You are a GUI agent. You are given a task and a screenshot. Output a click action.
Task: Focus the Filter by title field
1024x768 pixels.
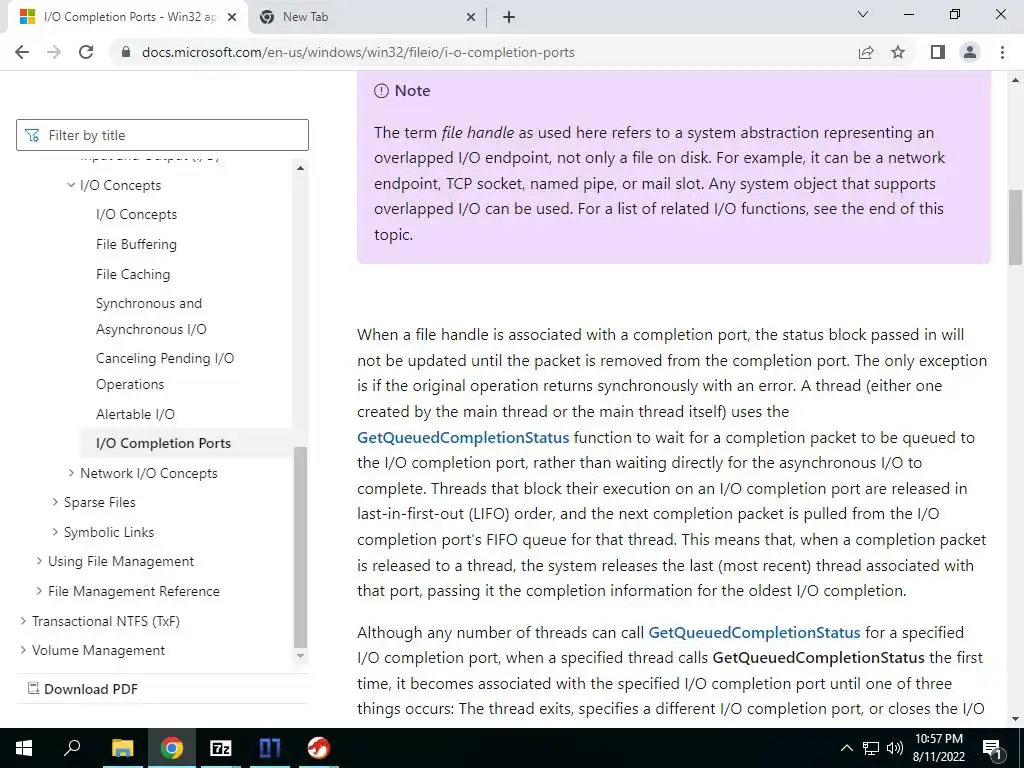[x=162, y=135]
